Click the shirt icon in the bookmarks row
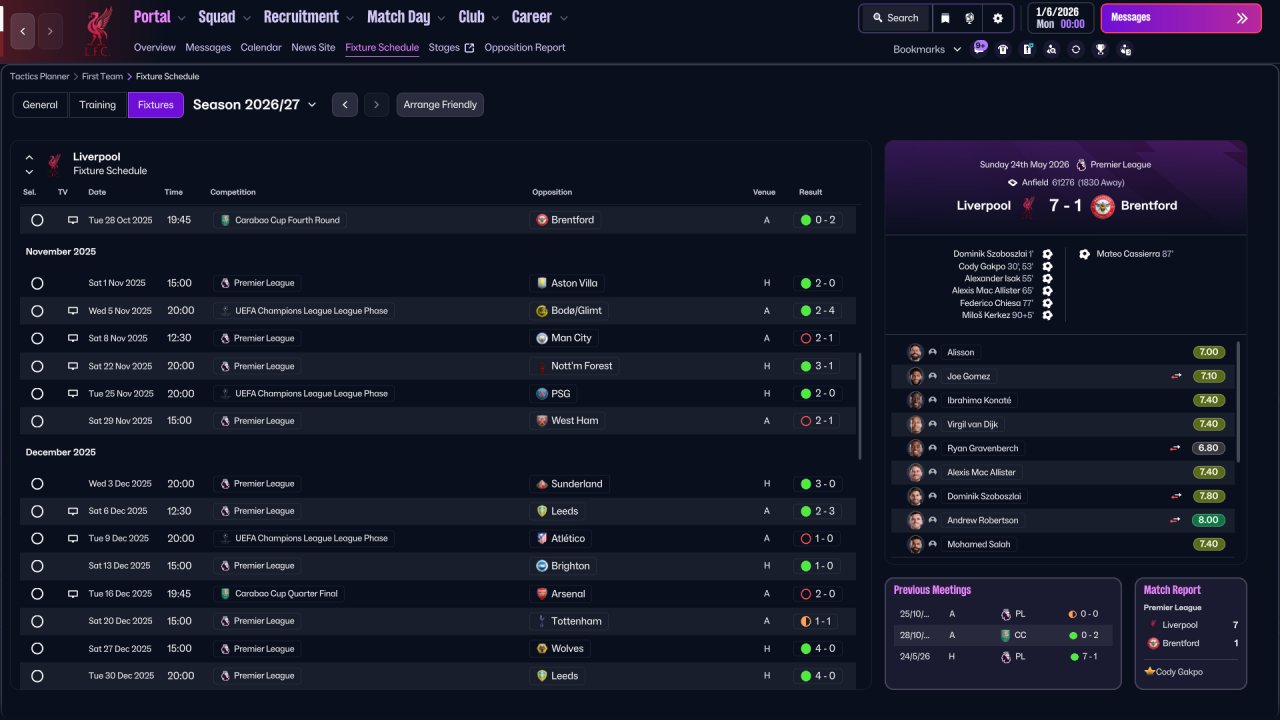 (x=1003, y=49)
